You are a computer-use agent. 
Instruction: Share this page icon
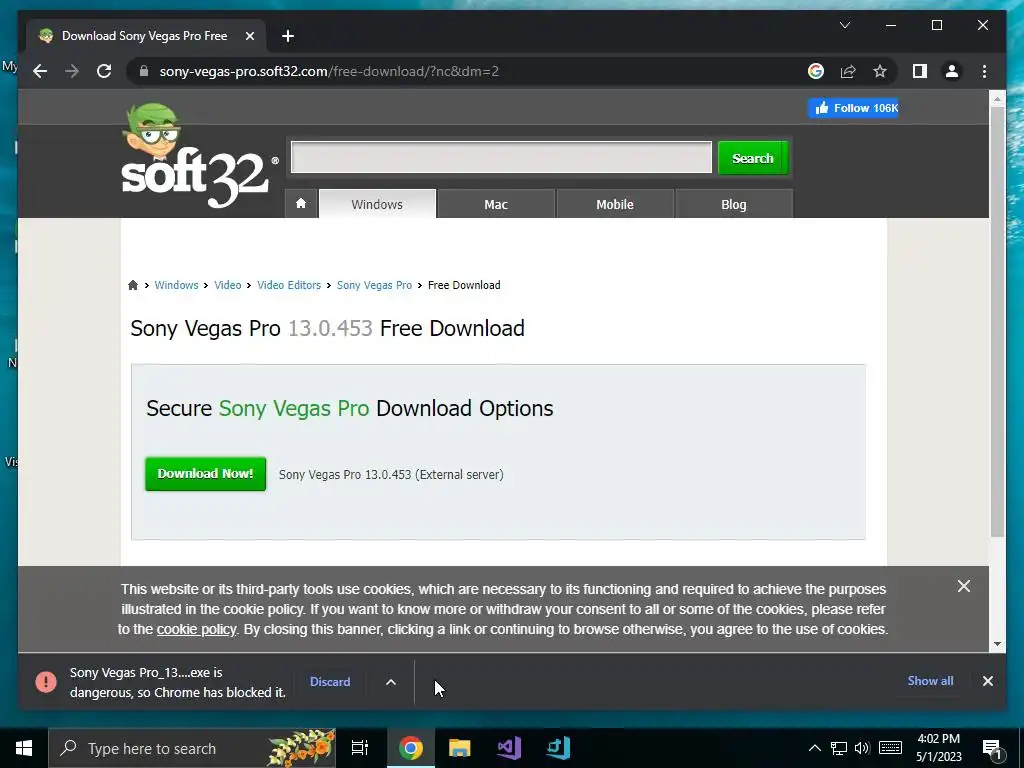[848, 71]
